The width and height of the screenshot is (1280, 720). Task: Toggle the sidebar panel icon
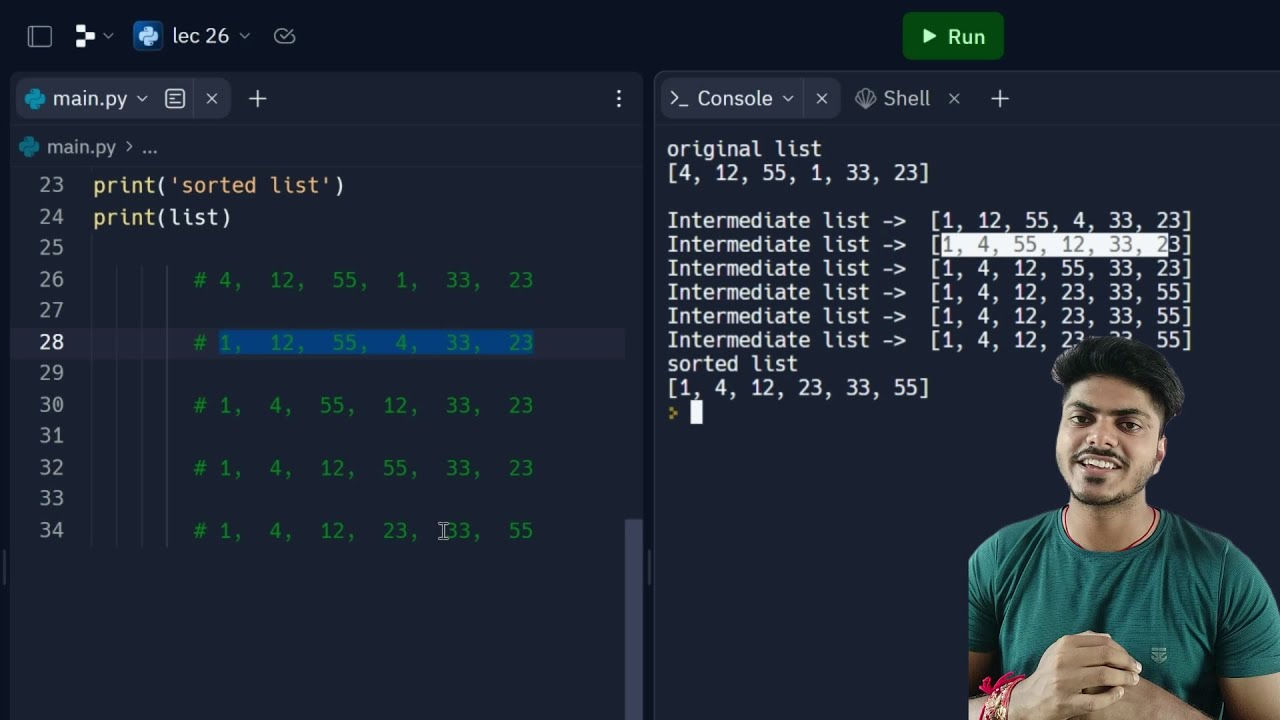[x=40, y=37]
